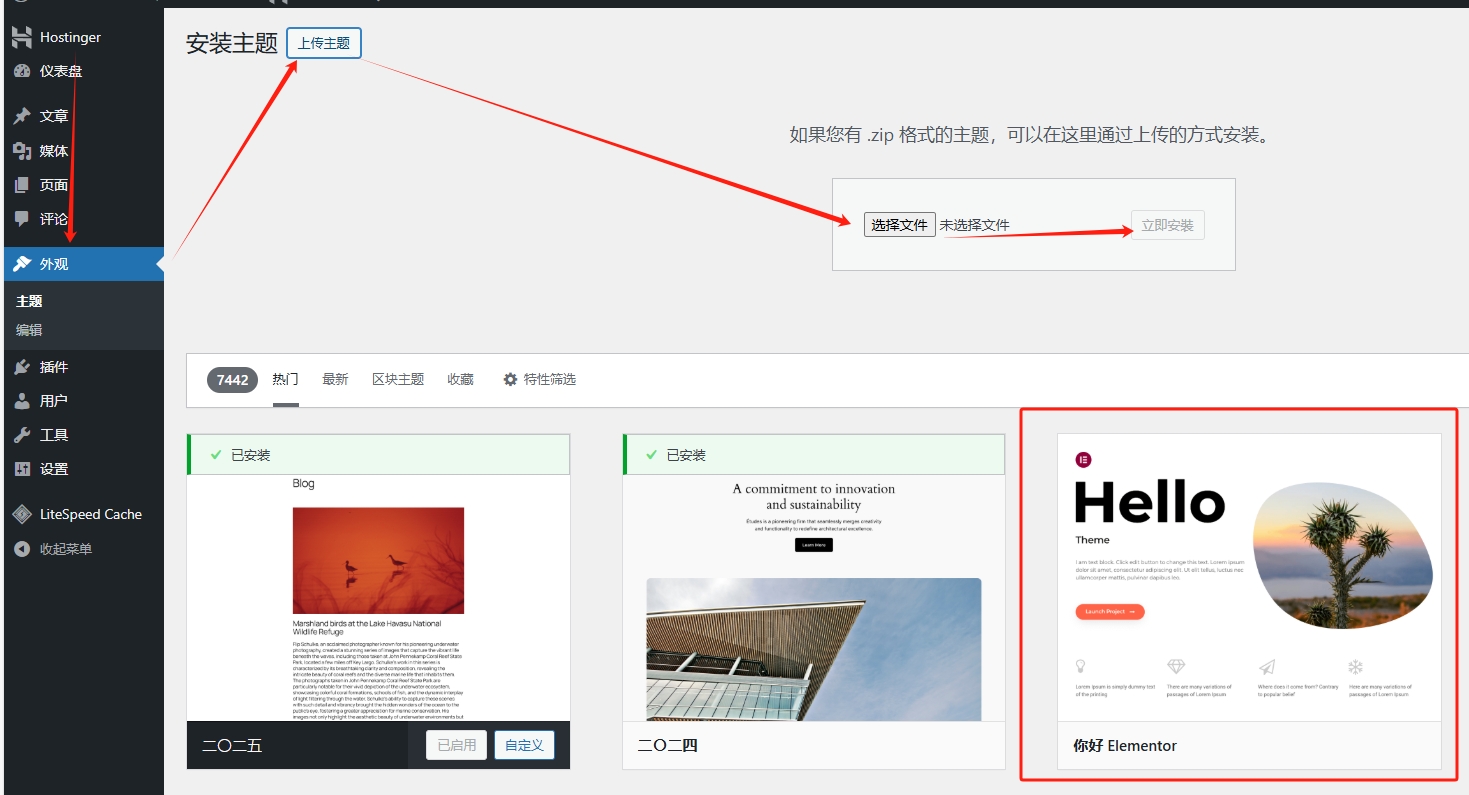This screenshot has width=1469, height=795.
Task: Click the Hostinger logo icon
Action: (22, 37)
